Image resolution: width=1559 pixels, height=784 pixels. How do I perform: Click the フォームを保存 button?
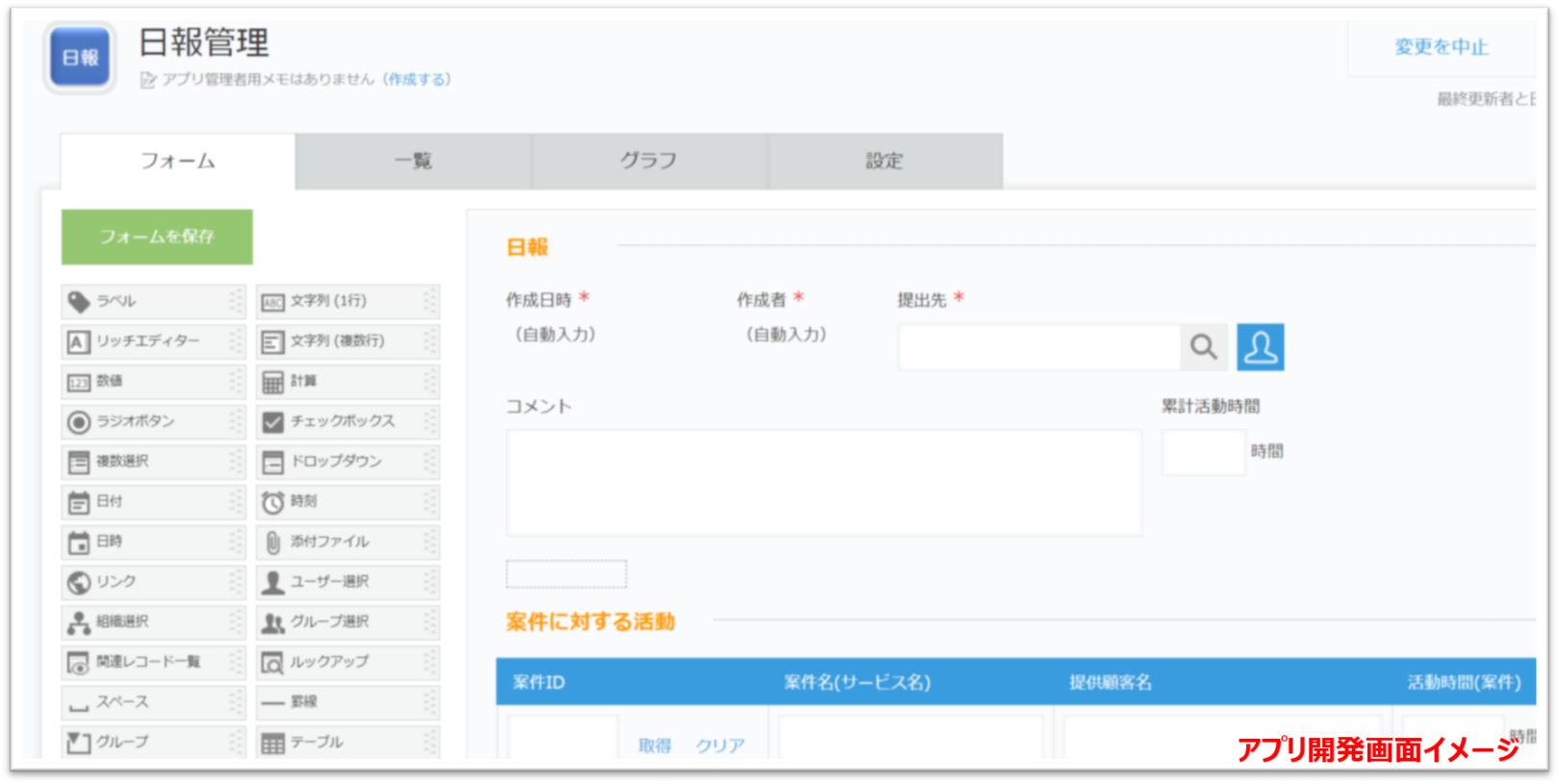click(157, 237)
